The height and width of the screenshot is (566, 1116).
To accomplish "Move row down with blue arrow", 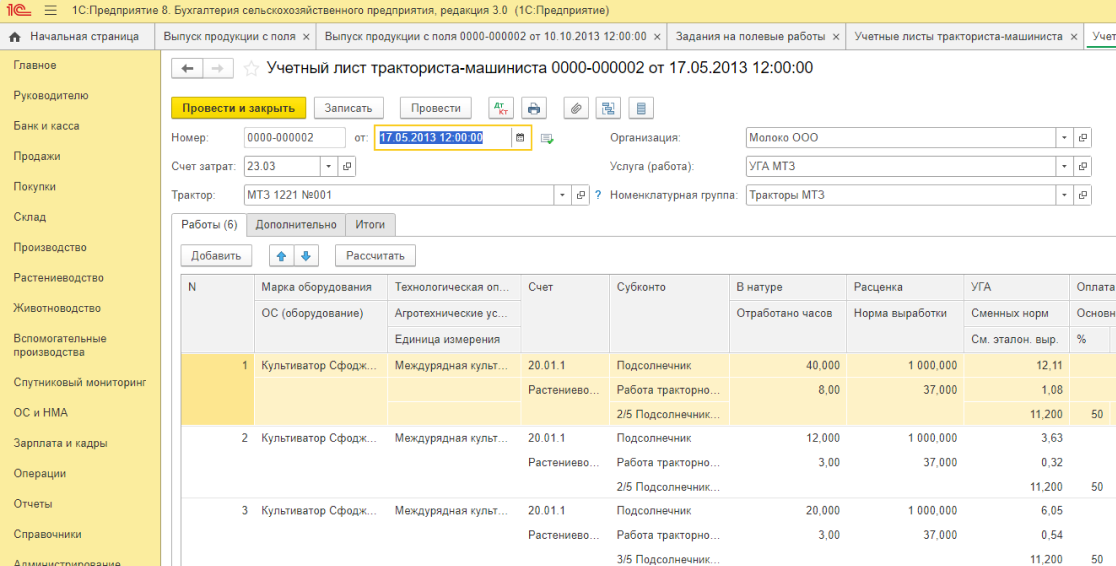I will tap(306, 256).
